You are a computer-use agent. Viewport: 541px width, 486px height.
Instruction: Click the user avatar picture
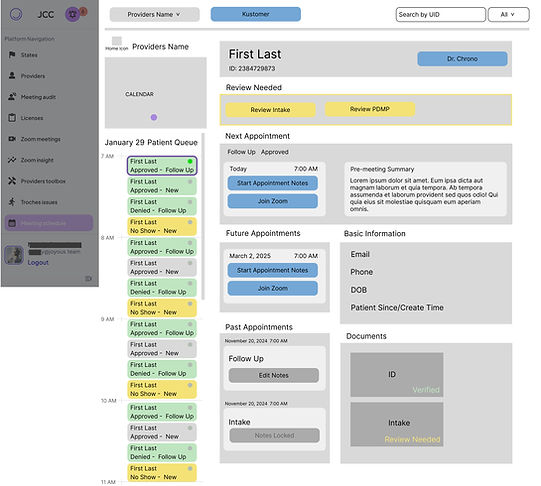(x=14, y=255)
